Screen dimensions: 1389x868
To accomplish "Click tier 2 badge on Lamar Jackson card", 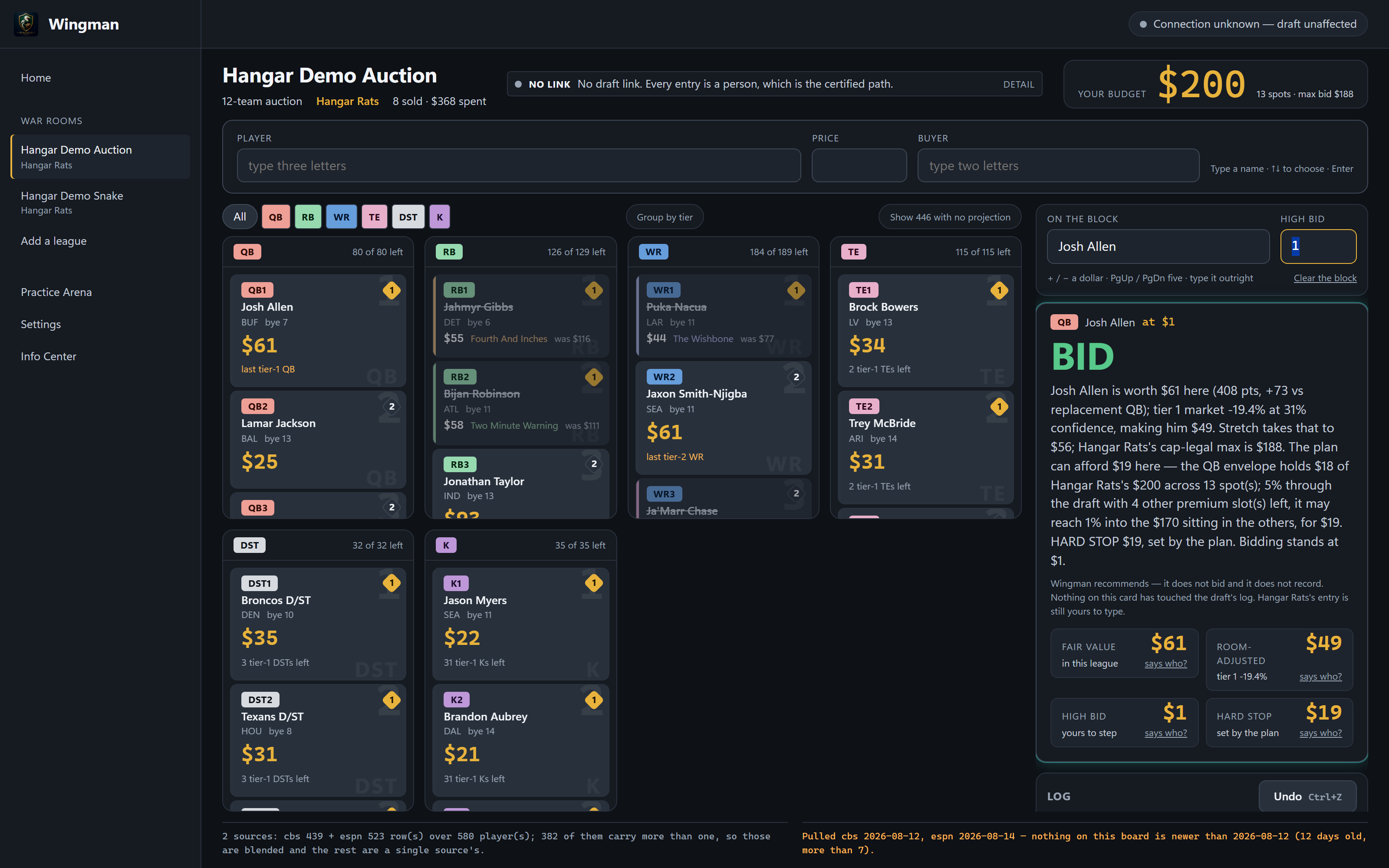I will tap(392, 407).
